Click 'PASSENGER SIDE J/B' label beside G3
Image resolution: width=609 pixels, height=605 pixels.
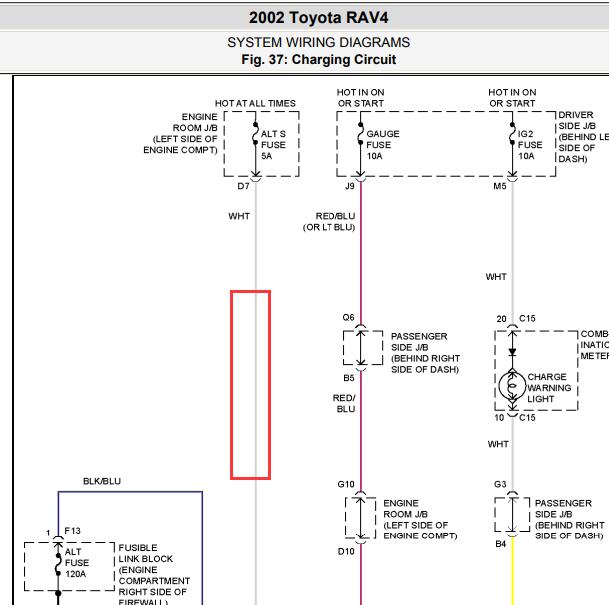point(569,520)
